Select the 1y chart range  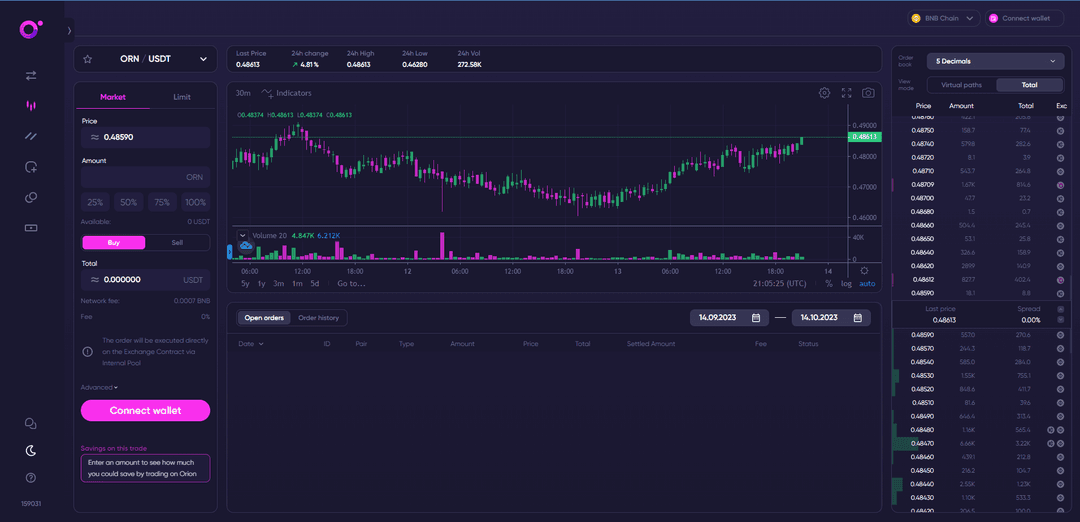pos(262,283)
